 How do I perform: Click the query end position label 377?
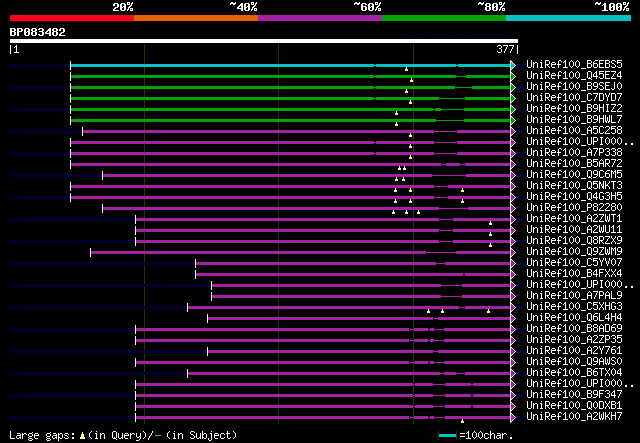point(505,49)
